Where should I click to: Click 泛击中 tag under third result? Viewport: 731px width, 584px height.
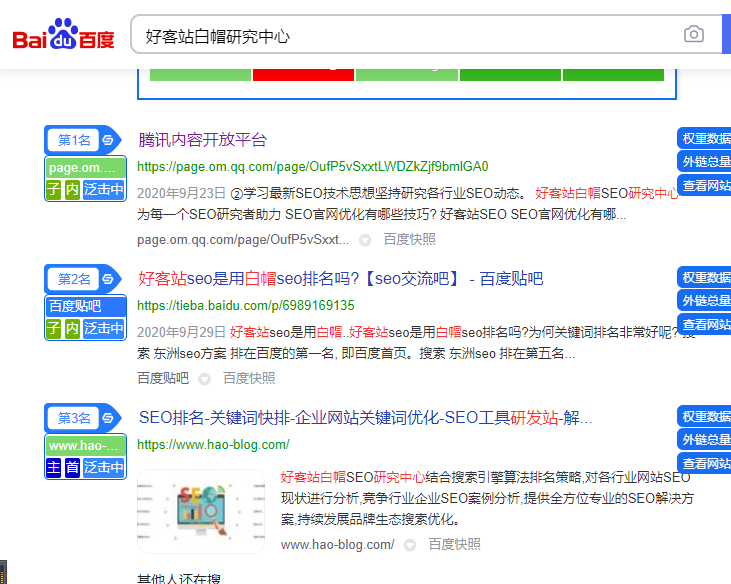pyautogui.click(x=103, y=467)
